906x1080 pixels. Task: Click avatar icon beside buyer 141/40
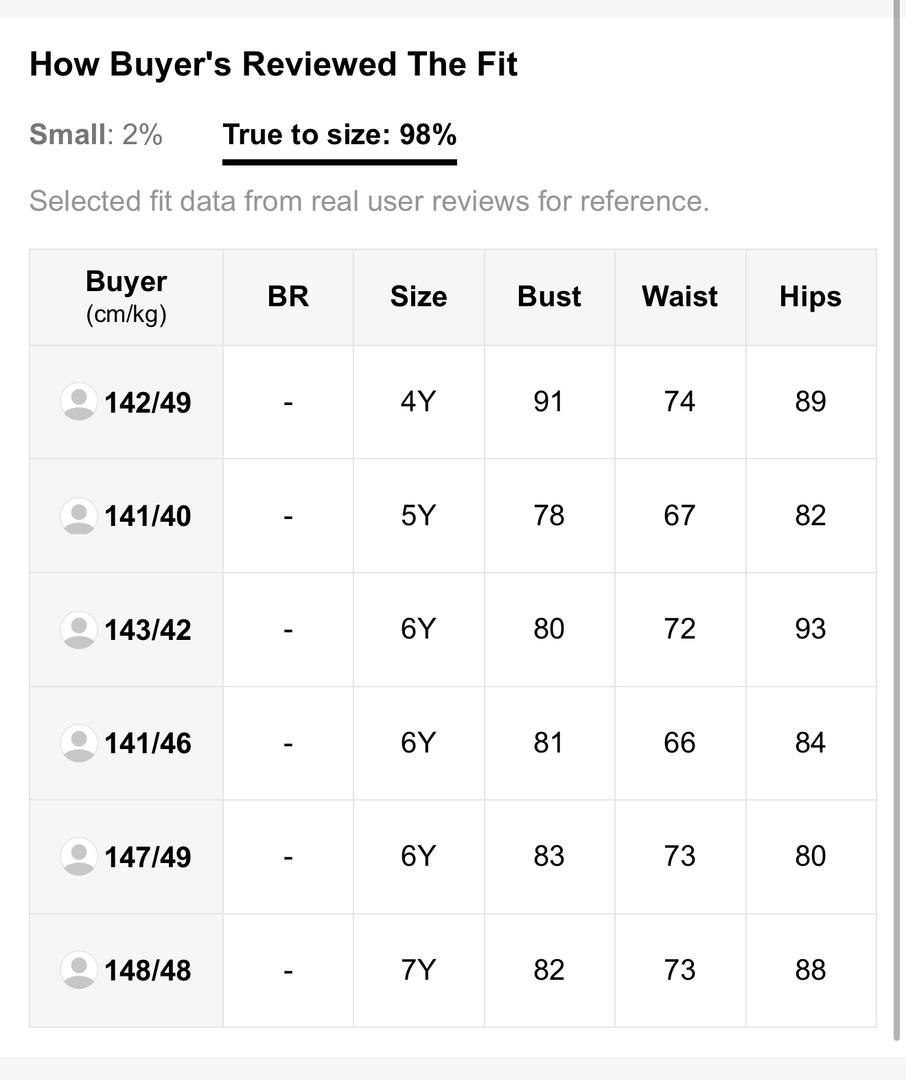tap(79, 516)
